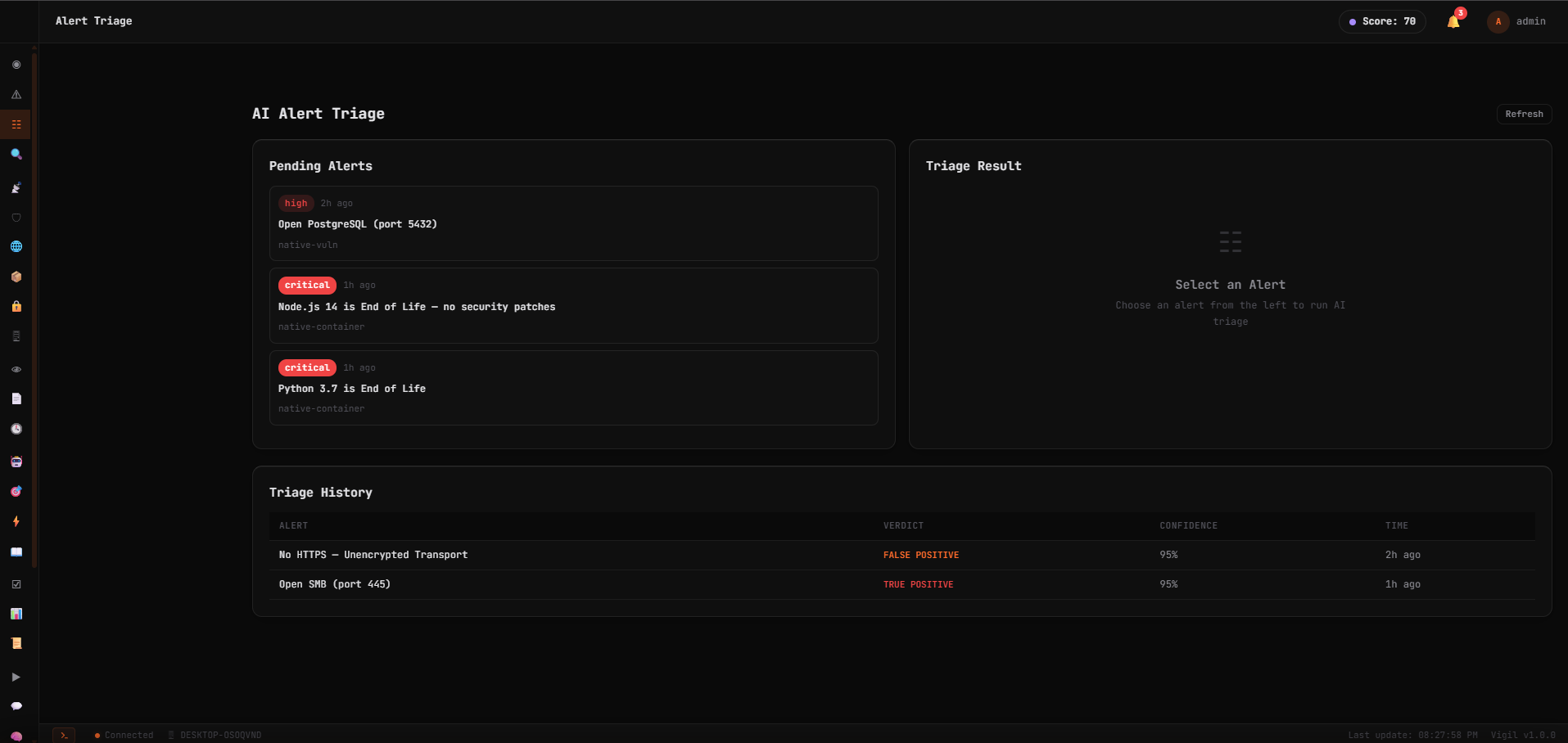This screenshot has width=1568, height=743.
Task: Open the clock schedule icon
Action: 16,429
